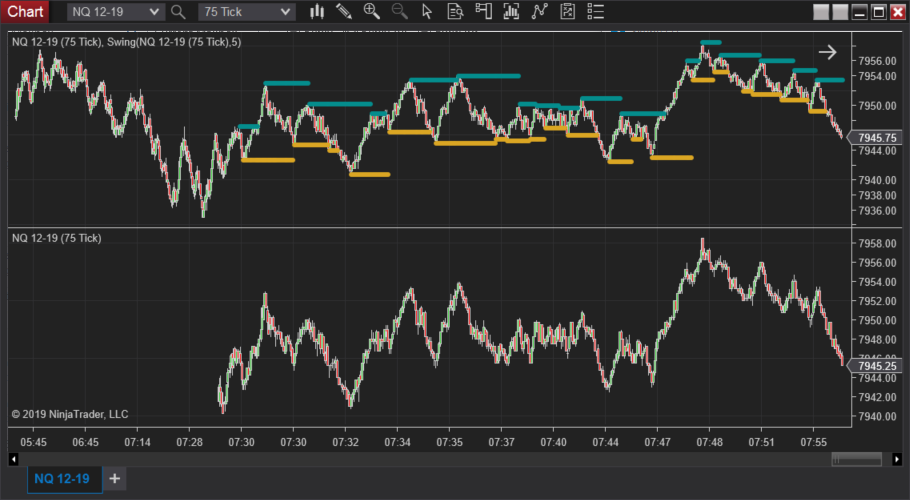The height and width of the screenshot is (500, 910).
Task: Click the 07:35 time axis label
Action: tap(449, 442)
